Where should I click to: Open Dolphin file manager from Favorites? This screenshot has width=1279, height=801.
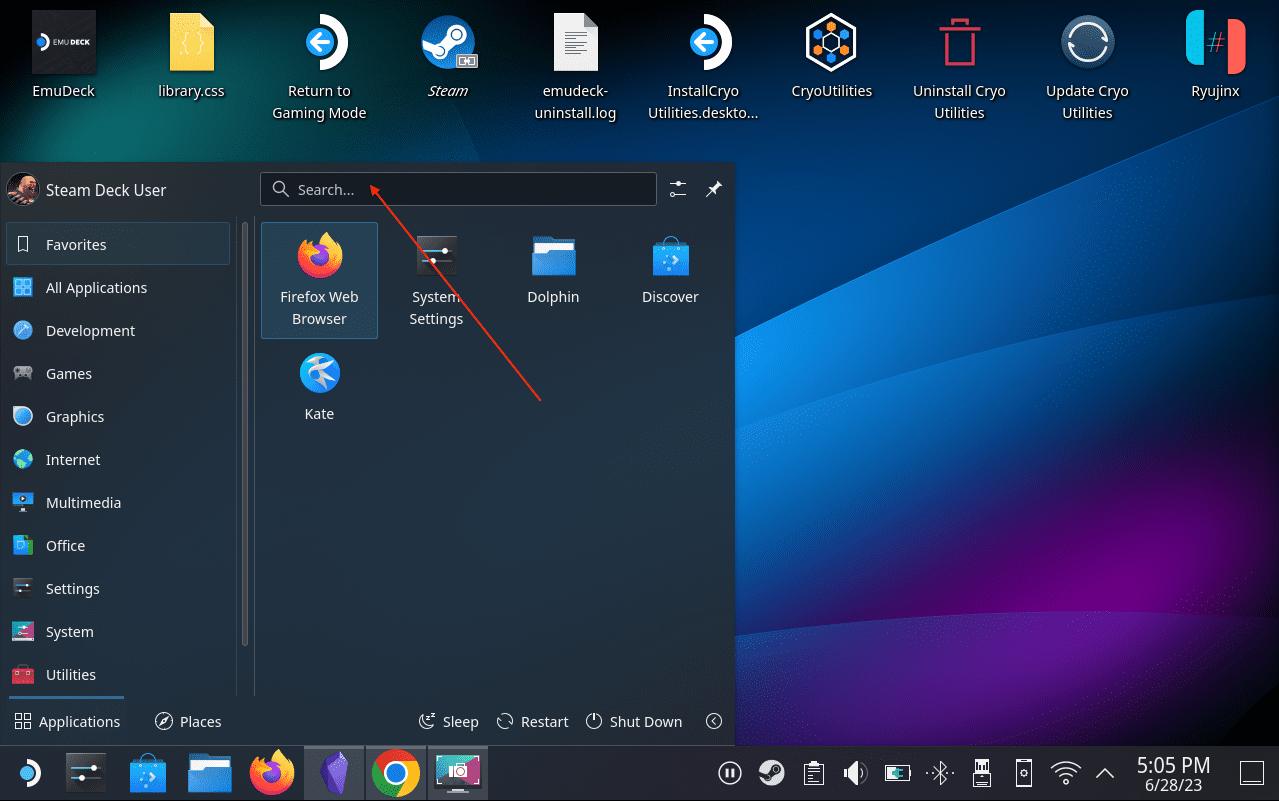click(553, 269)
